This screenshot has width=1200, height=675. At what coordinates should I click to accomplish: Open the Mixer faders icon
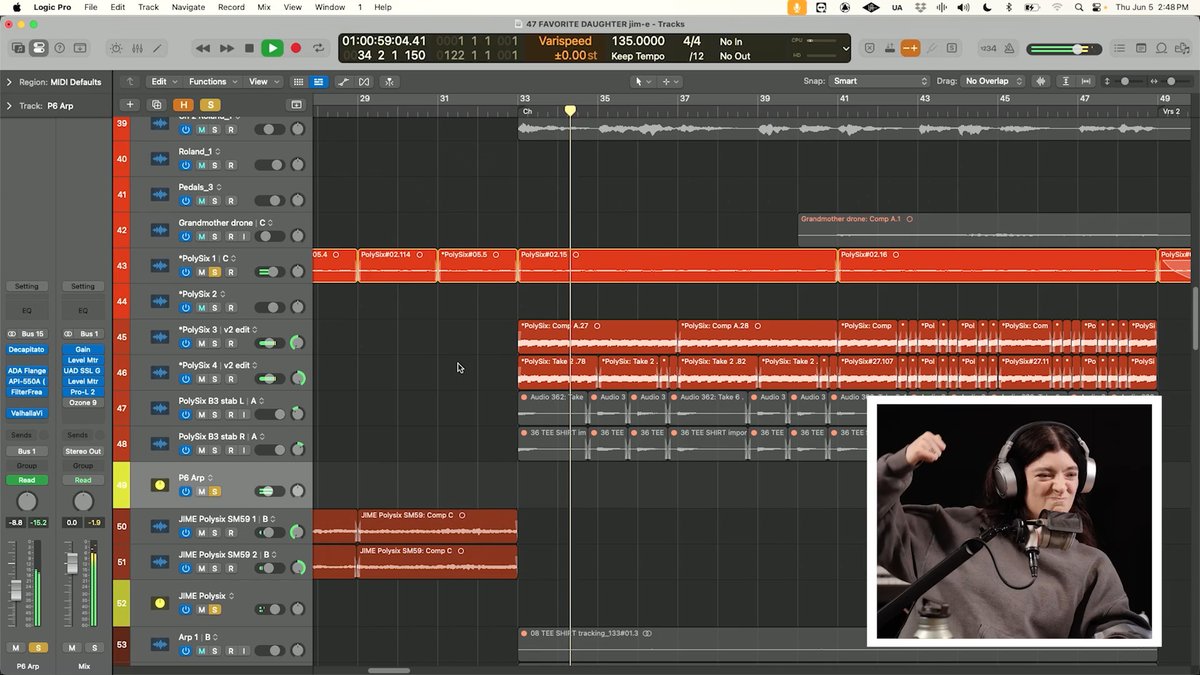coord(137,47)
